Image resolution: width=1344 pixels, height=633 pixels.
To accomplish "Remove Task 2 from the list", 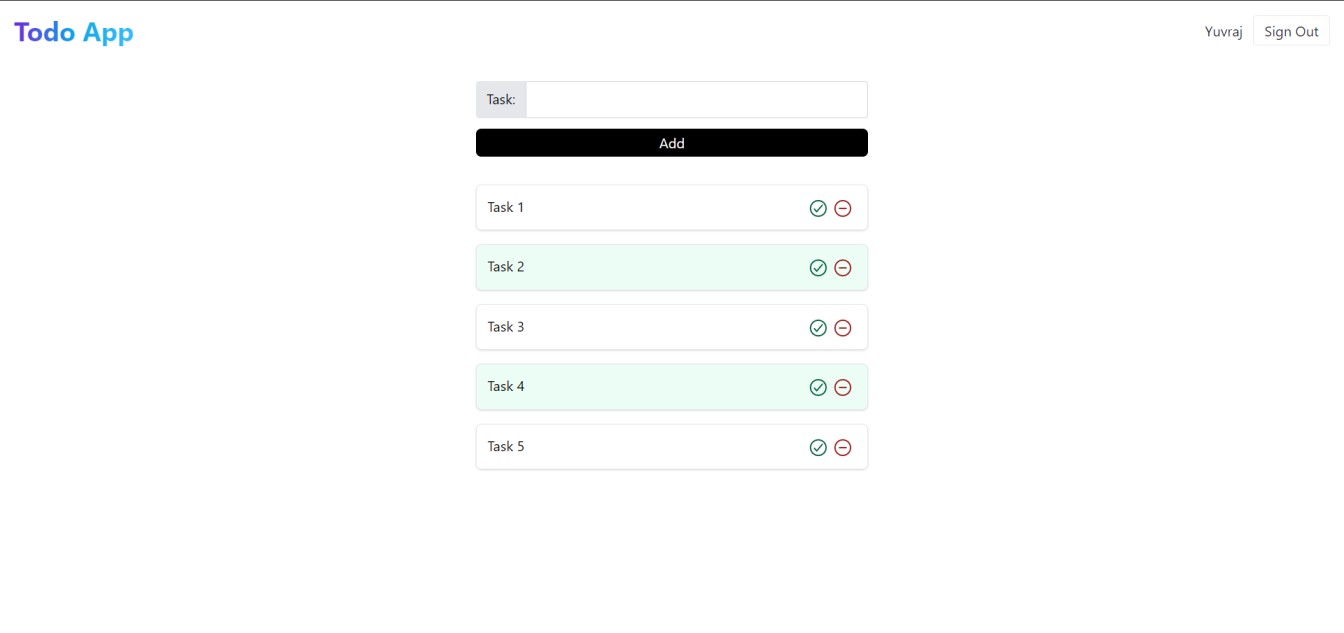I will (843, 268).
